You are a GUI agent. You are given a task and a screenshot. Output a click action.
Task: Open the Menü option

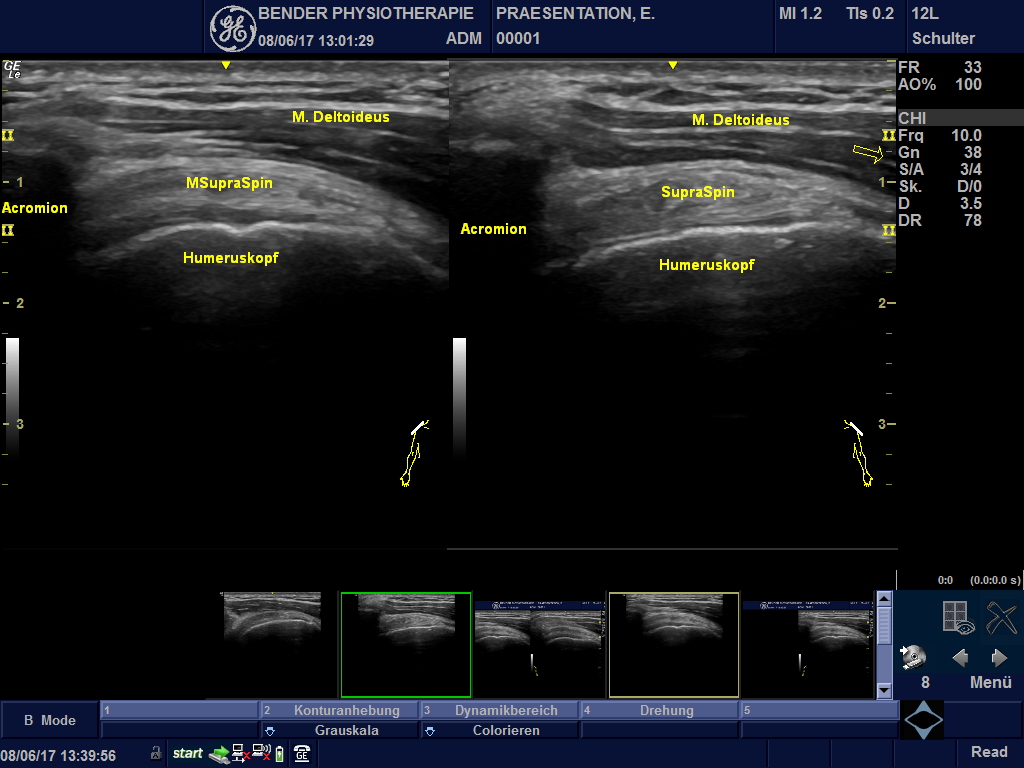coord(991,683)
